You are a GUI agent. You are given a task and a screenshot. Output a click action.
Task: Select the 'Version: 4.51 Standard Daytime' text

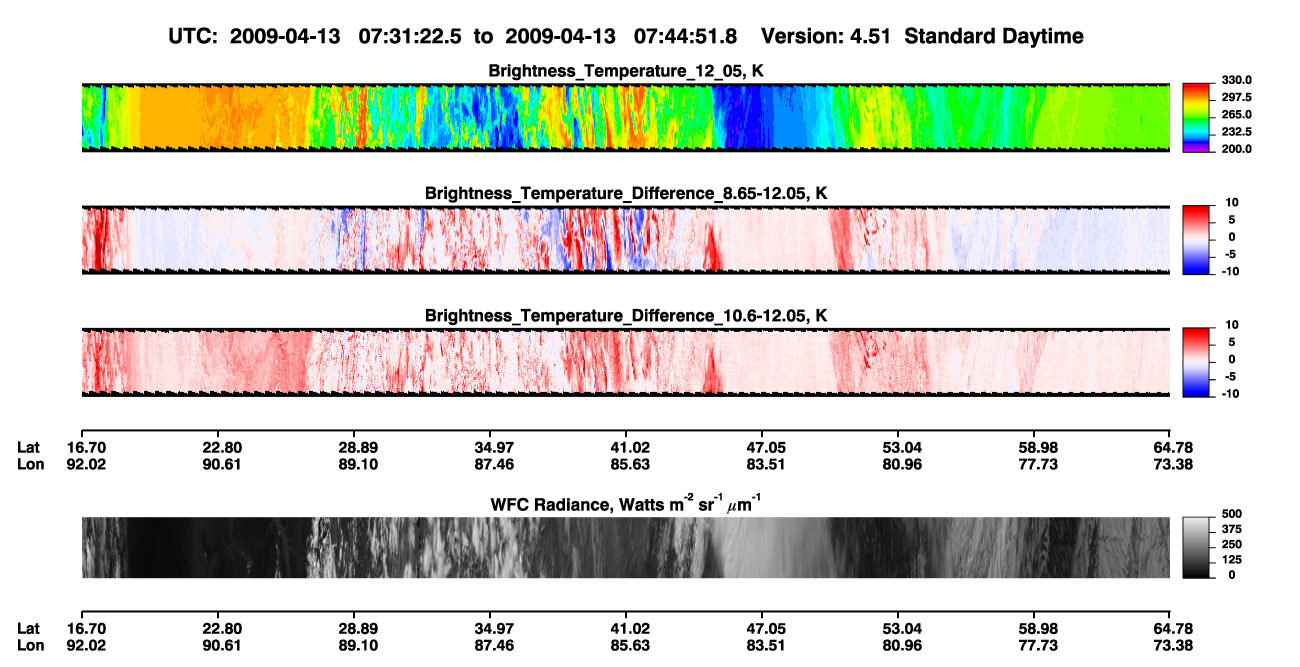coord(922,36)
